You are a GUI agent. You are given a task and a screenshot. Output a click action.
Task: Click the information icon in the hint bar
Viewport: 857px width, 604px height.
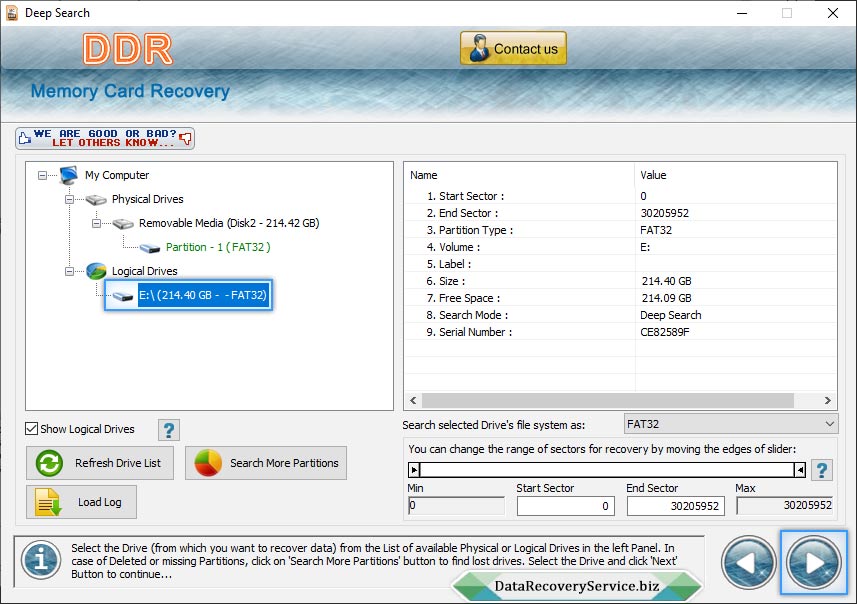(x=41, y=560)
